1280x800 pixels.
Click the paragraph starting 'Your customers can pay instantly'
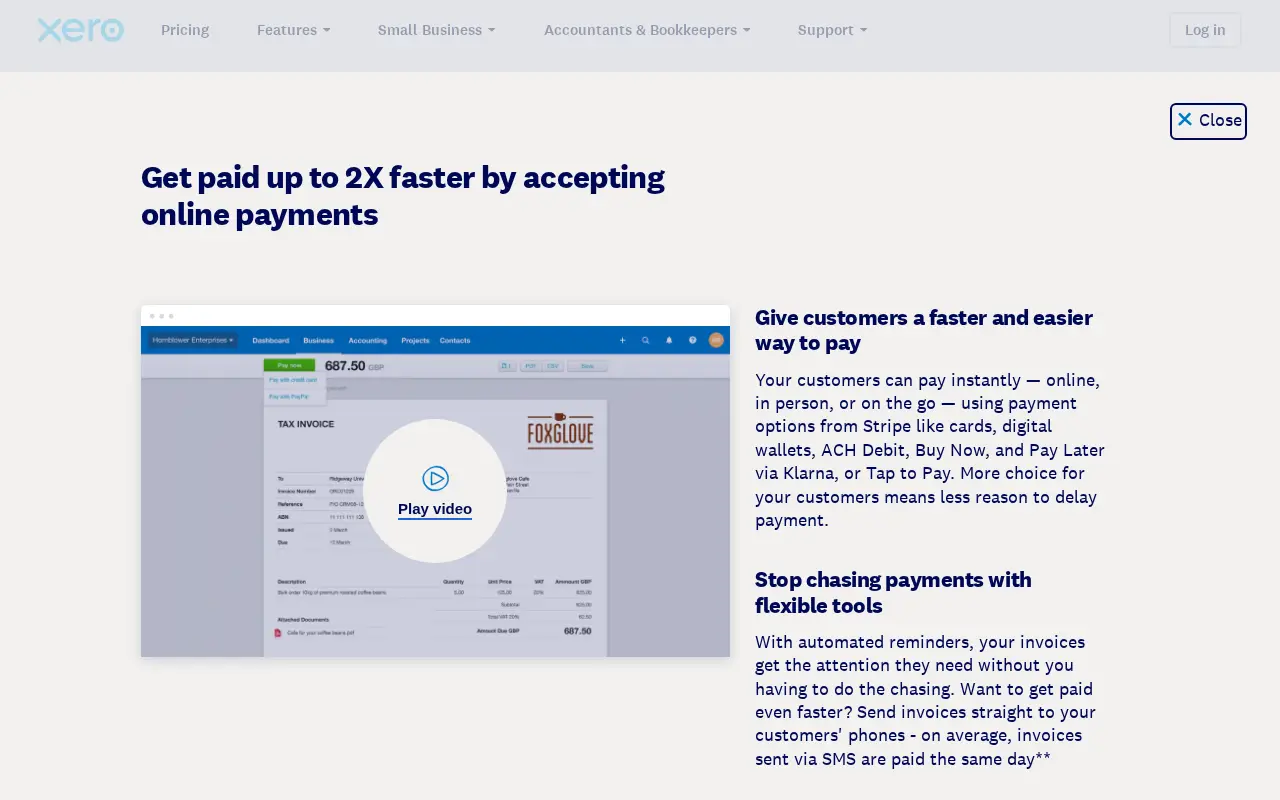tap(930, 450)
